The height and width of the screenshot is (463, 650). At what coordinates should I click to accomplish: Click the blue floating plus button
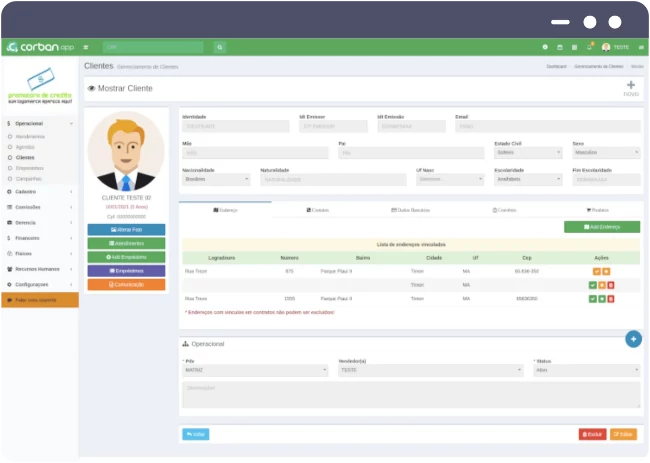(632, 339)
